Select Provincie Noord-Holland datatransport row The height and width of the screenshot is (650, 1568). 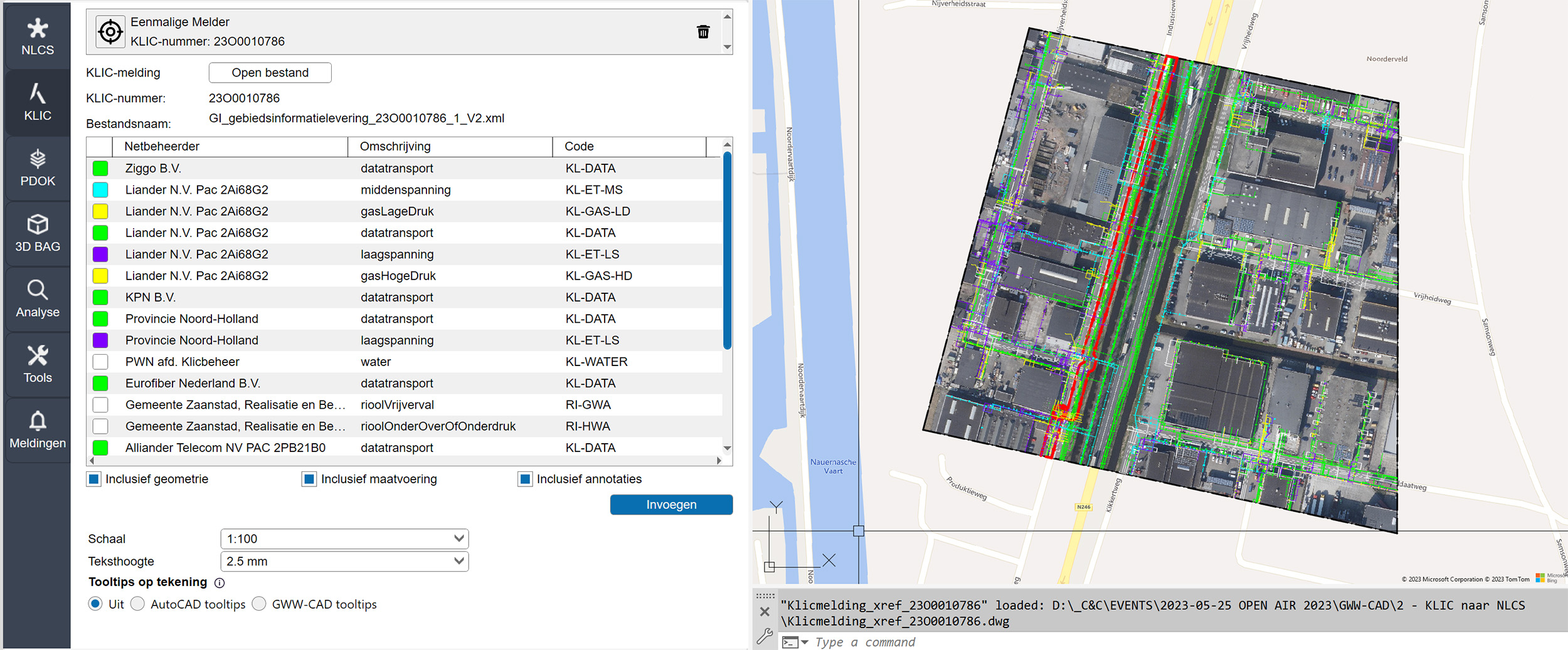[405, 319]
